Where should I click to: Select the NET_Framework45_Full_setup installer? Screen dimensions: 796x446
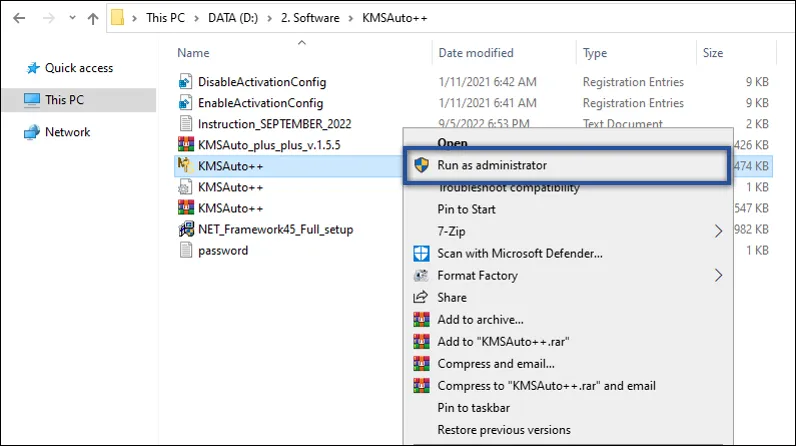275,229
